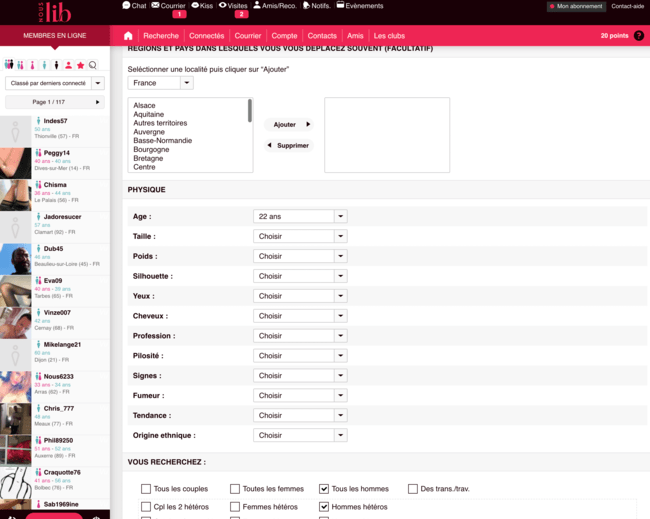Check Femmes hétéros checkbox
Image resolution: width=650 pixels, height=519 pixels.
tap(235, 507)
